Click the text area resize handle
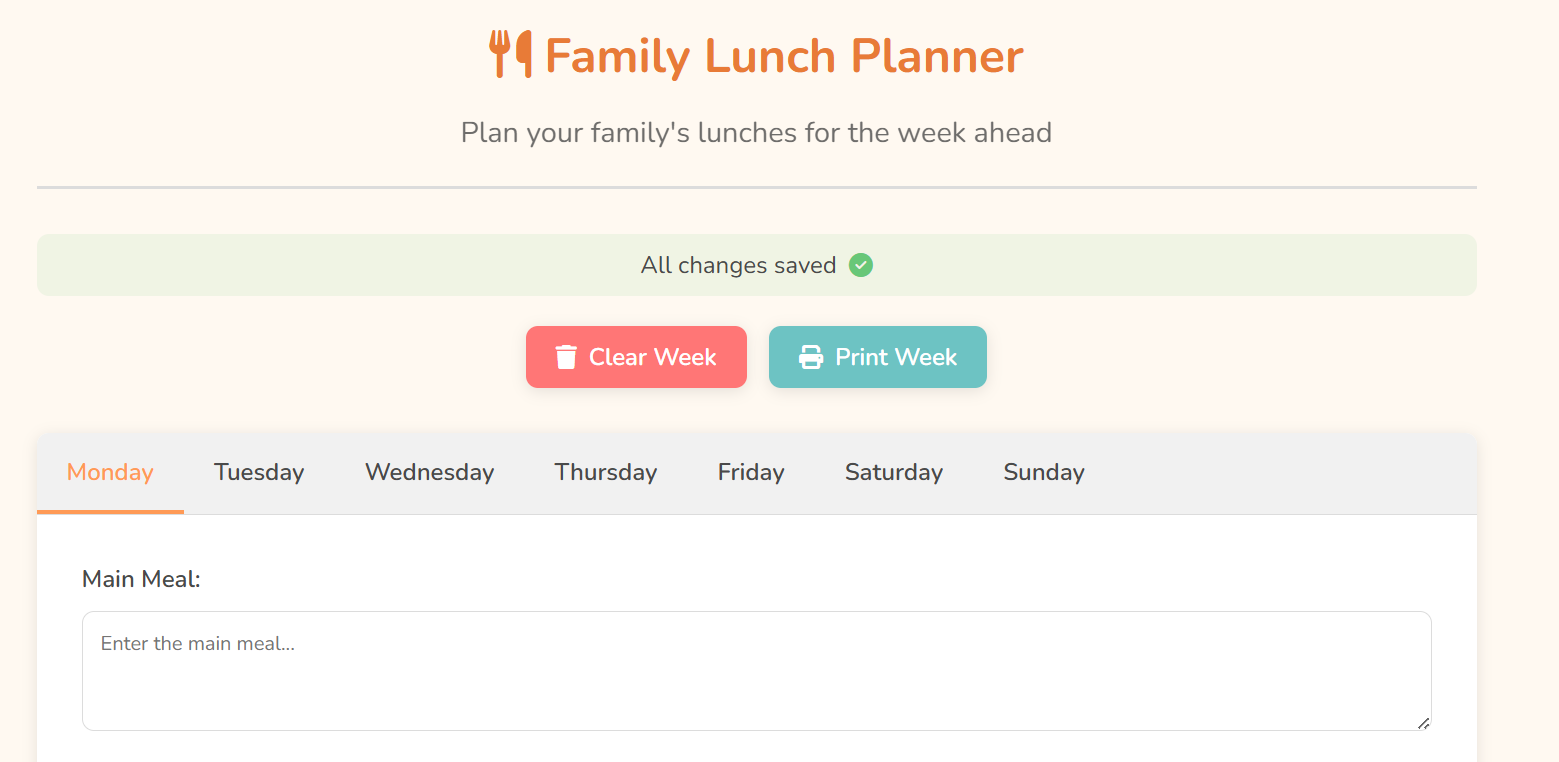Image resolution: width=1559 pixels, height=762 pixels. point(1423,722)
